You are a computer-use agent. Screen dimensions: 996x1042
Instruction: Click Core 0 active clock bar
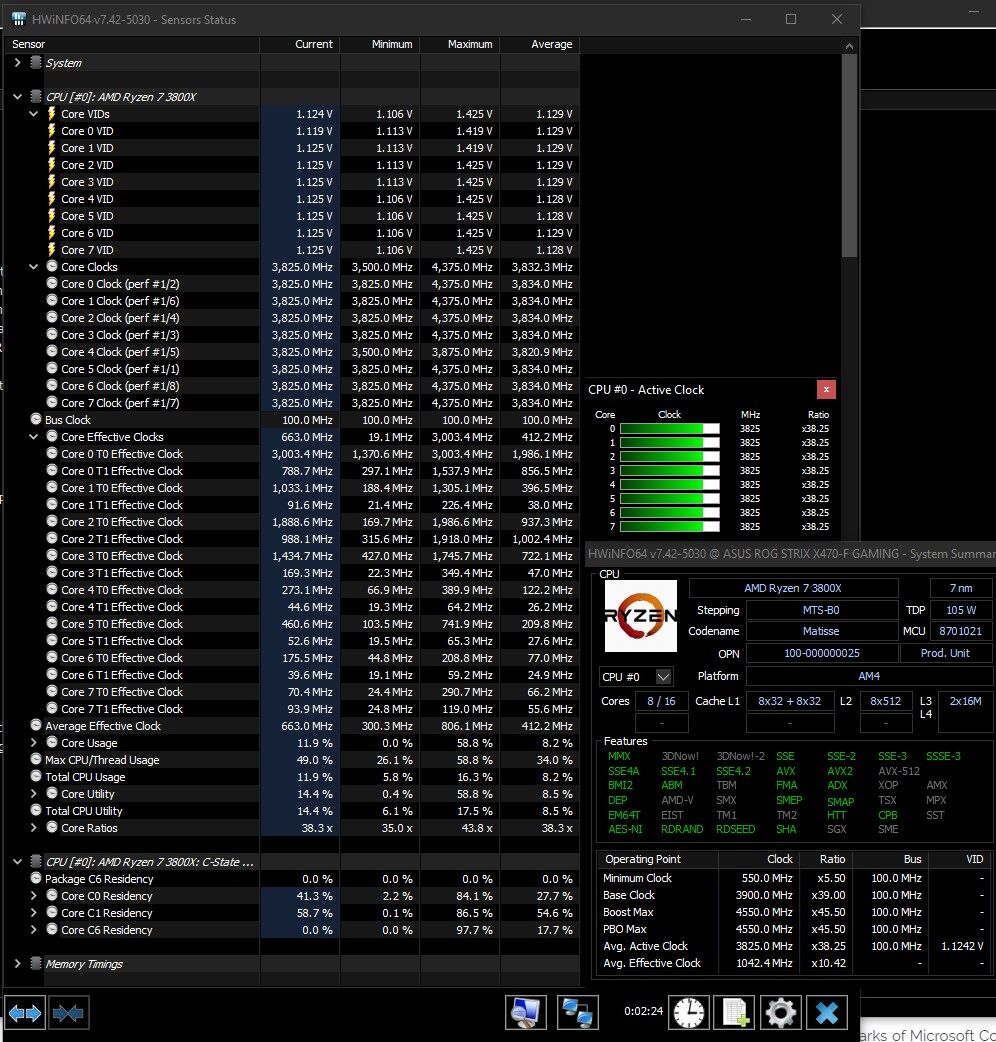[669, 429]
